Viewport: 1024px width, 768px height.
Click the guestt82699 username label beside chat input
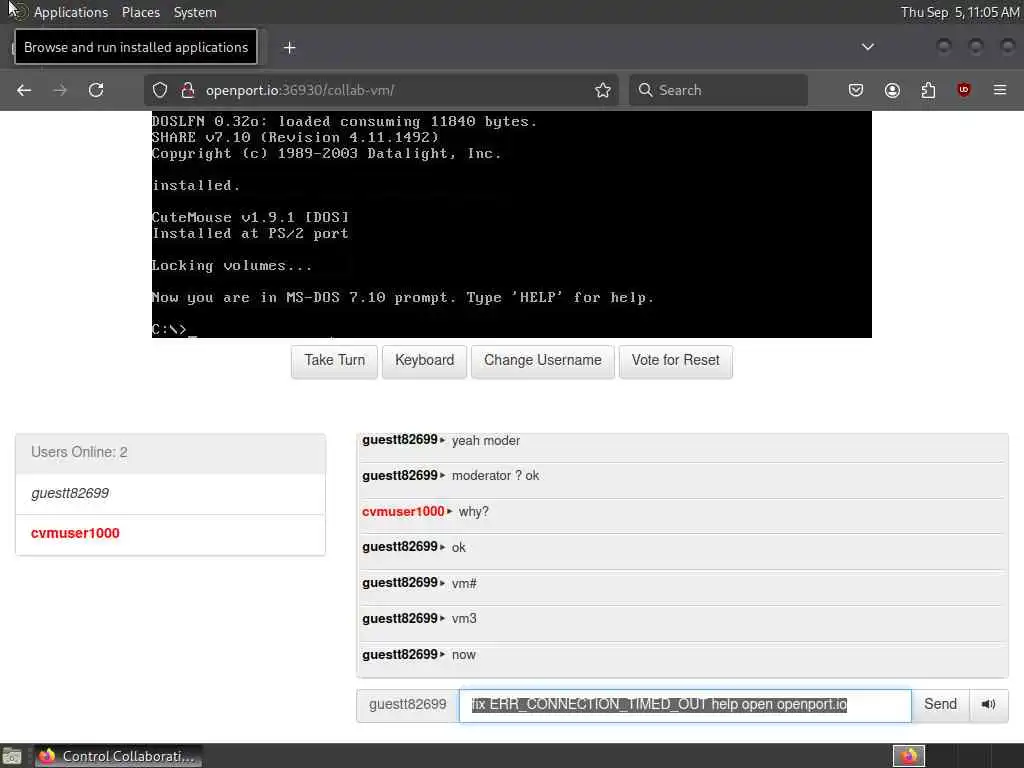408,705
